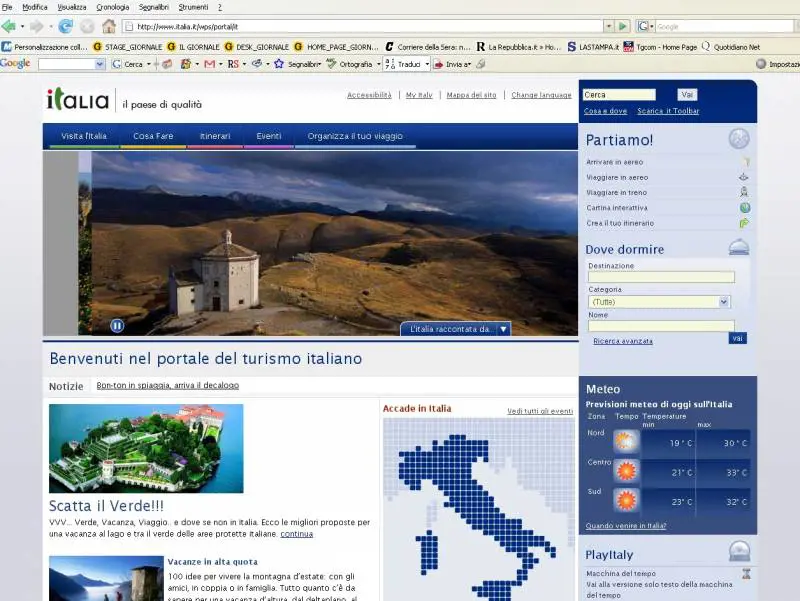This screenshot has height=601, width=800.
Task: Click the train icon for Viaggiare in treno
Action: (x=745, y=192)
